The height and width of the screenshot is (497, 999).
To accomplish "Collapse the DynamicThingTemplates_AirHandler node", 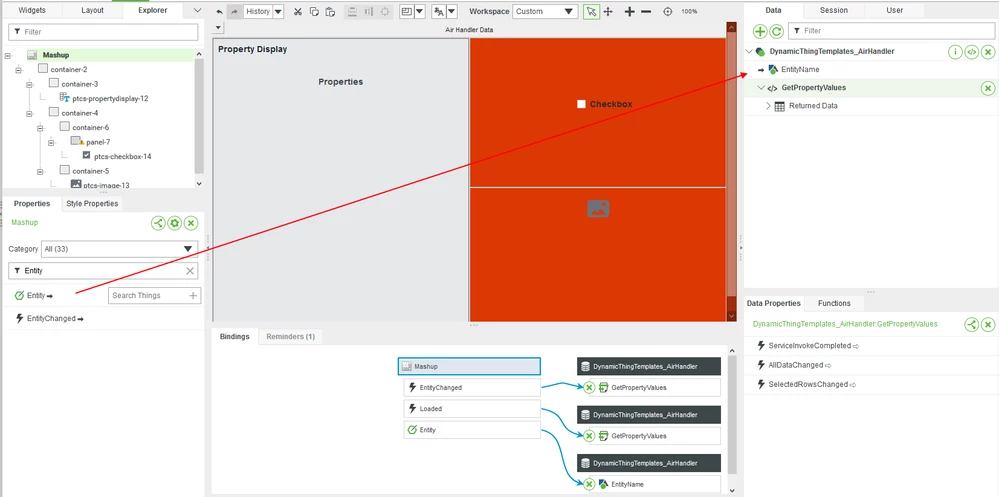I will pos(750,52).
